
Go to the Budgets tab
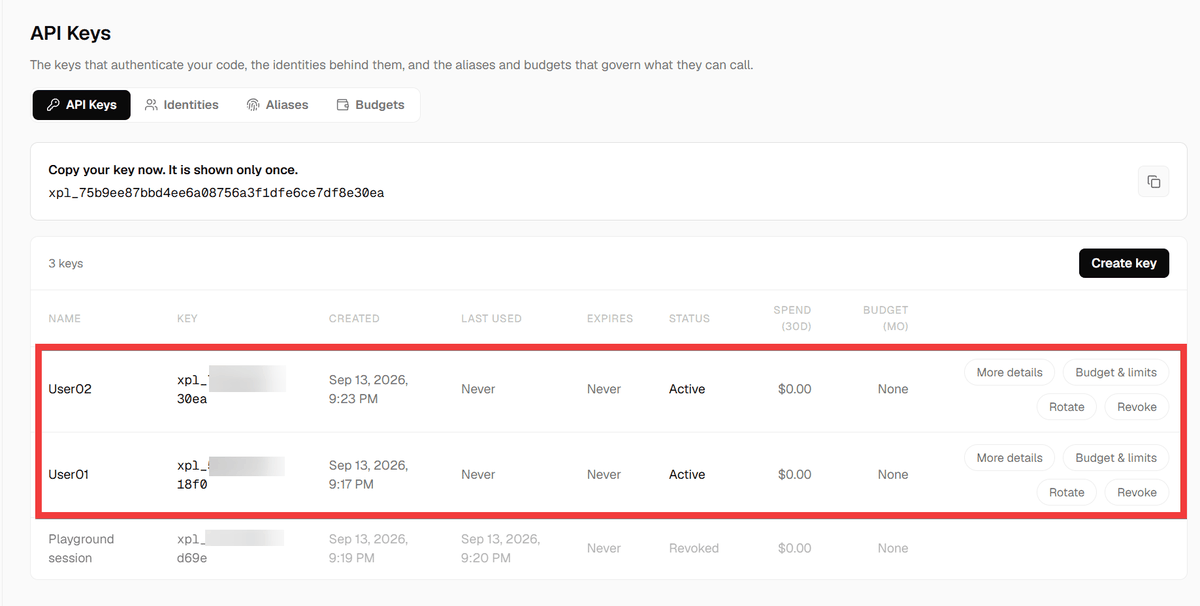tap(370, 105)
